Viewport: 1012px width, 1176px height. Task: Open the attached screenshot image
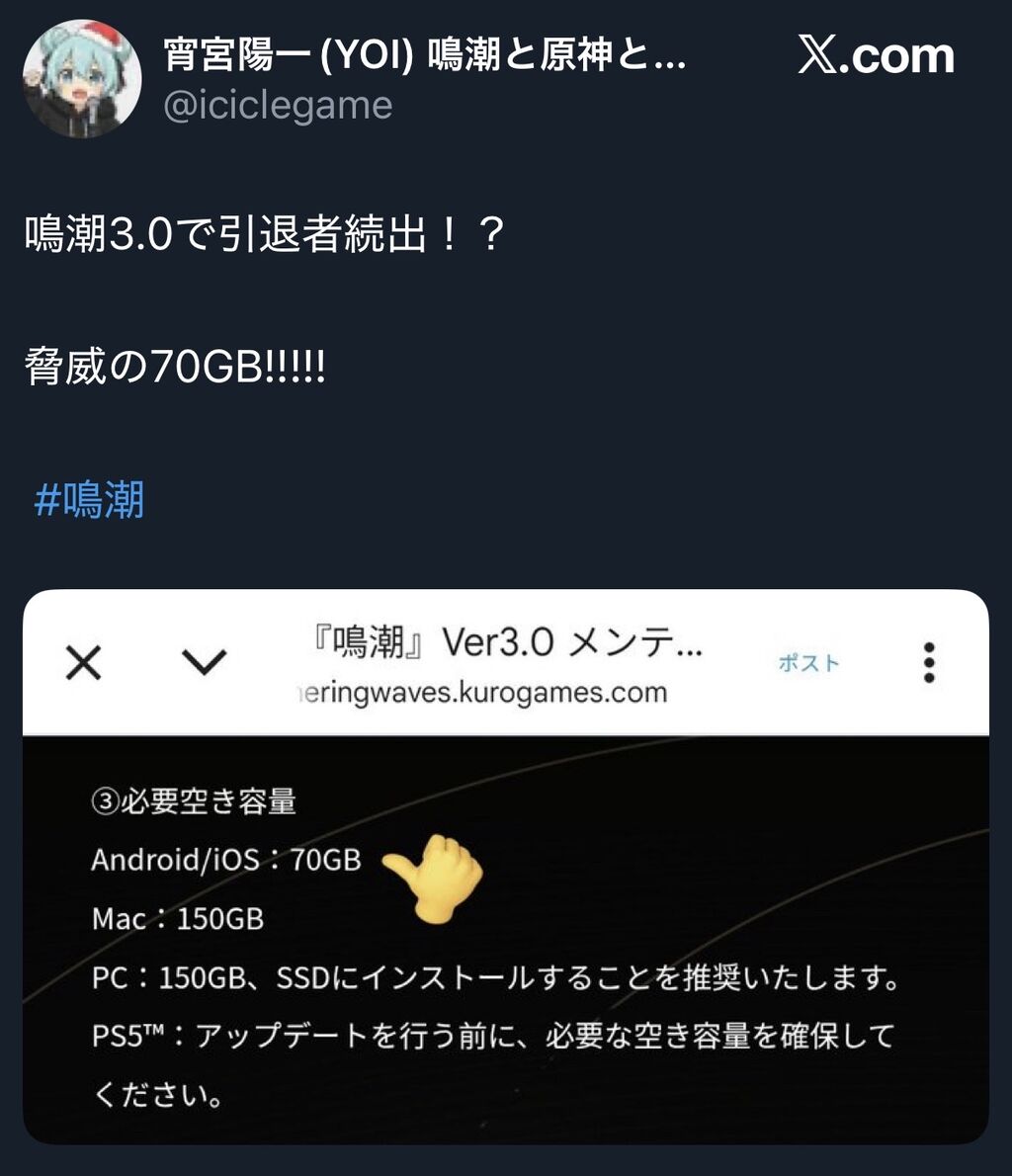tap(506, 867)
